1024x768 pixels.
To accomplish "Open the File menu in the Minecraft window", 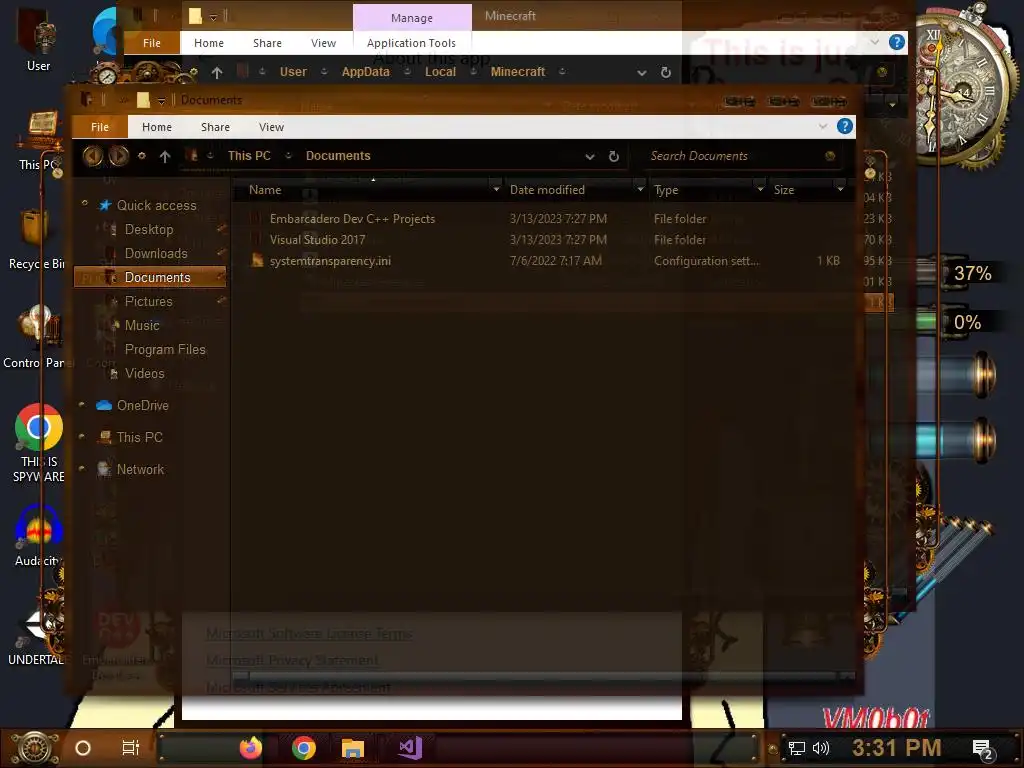I will 152,43.
